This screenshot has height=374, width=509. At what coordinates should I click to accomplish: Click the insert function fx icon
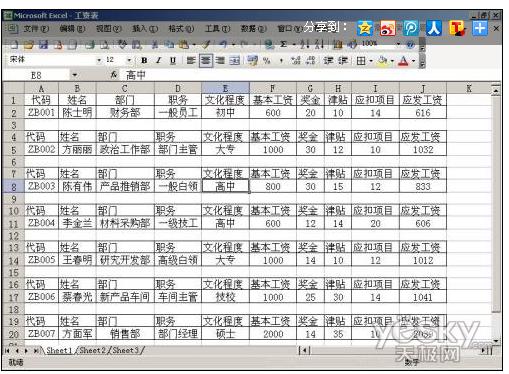click(113, 75)
